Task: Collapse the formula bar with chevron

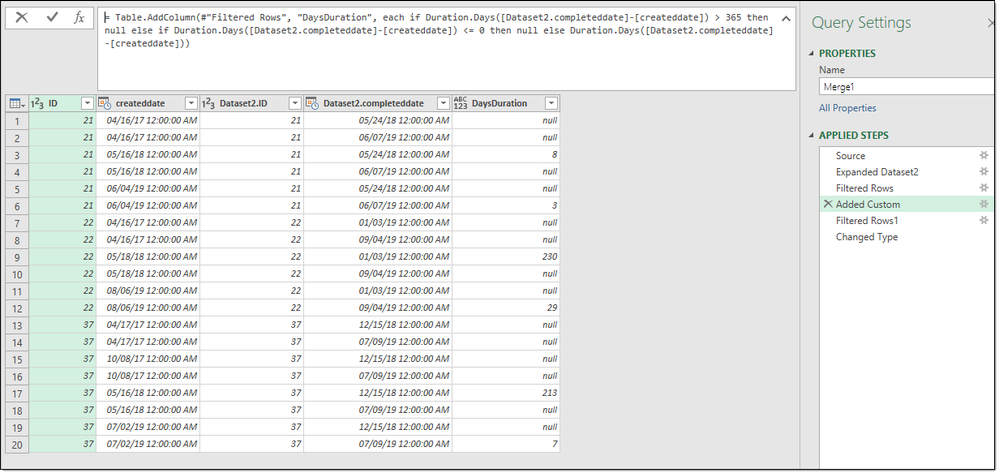Action: point(786,18)
